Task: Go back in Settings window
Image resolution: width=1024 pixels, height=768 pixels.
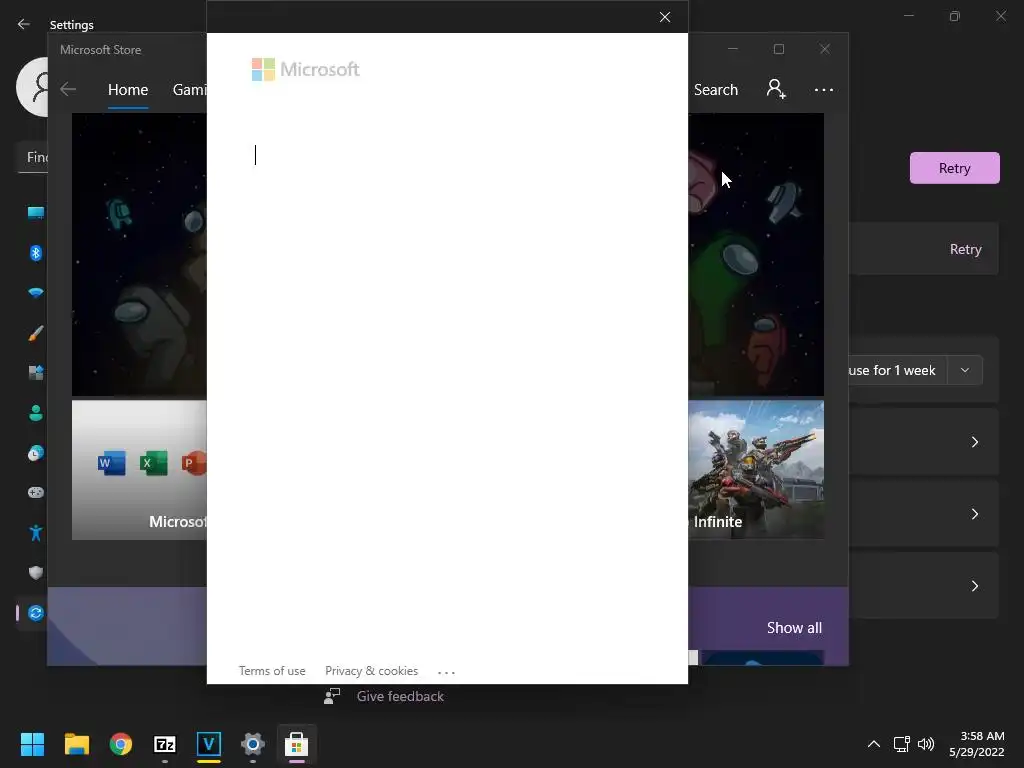Action: pos(24,24)
